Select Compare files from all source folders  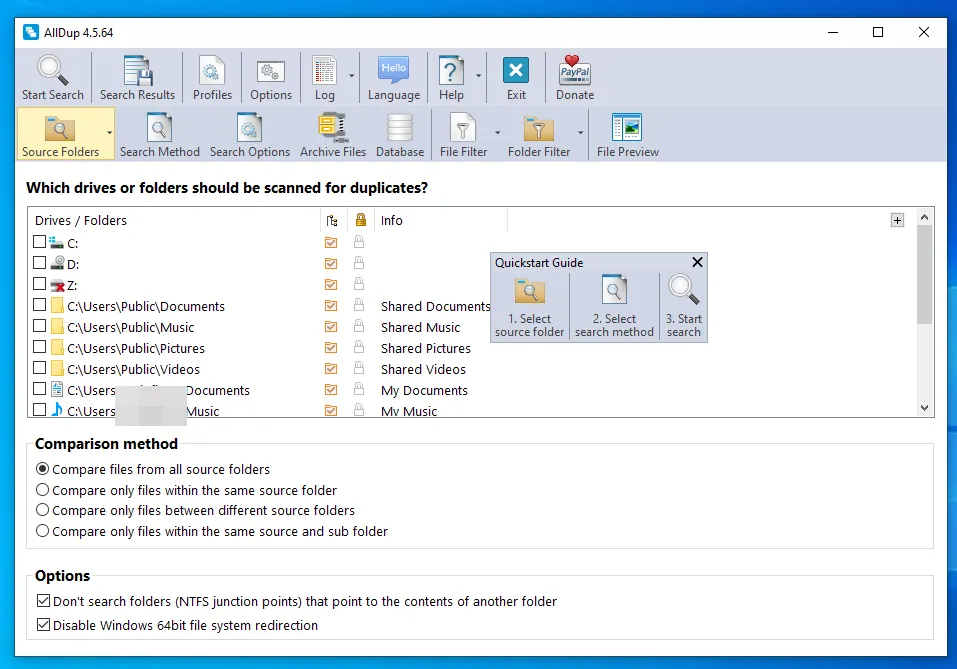pyautogui.click(x=153, y=469)
